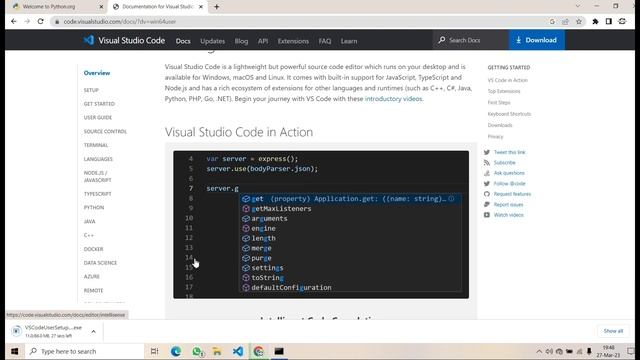Click Show all downloads button
Screen dimensions: 640x360
[613, 331]
